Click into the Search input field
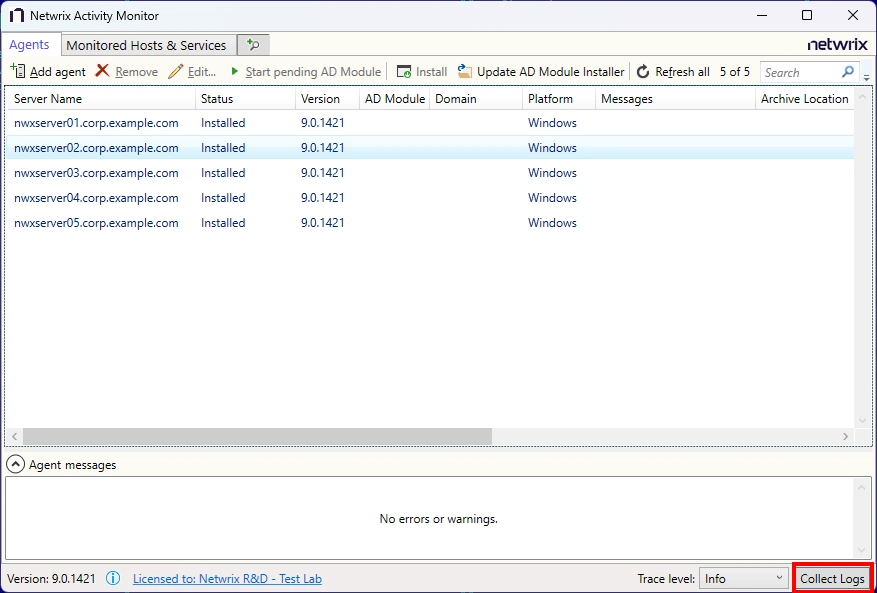Viewport: 877px width, 593px height. pyautogui.click(x=798, y=72)
